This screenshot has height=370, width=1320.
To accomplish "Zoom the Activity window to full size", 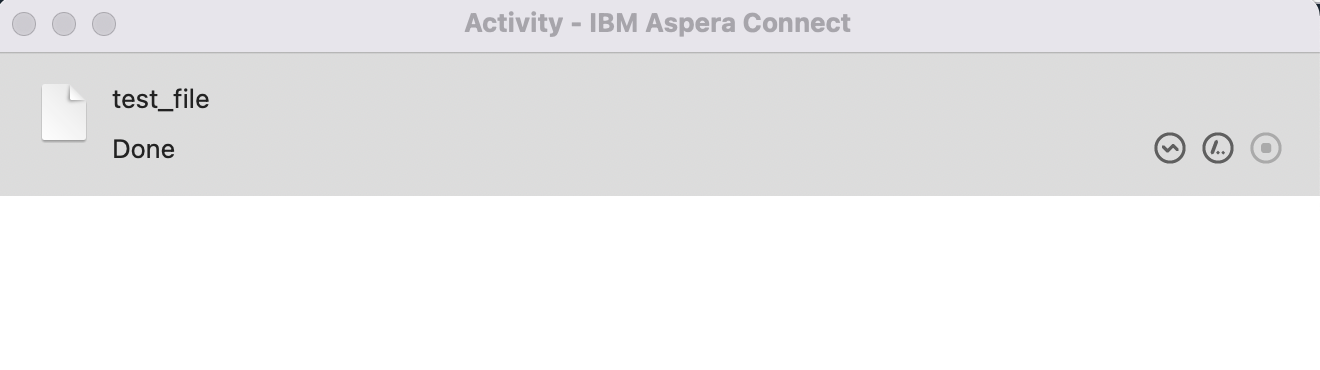I will 104,23.
